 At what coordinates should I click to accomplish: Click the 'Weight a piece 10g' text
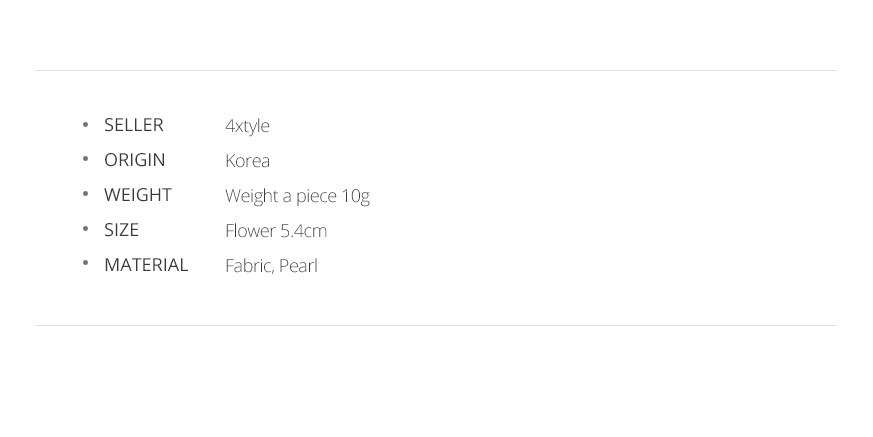(297, 196)
